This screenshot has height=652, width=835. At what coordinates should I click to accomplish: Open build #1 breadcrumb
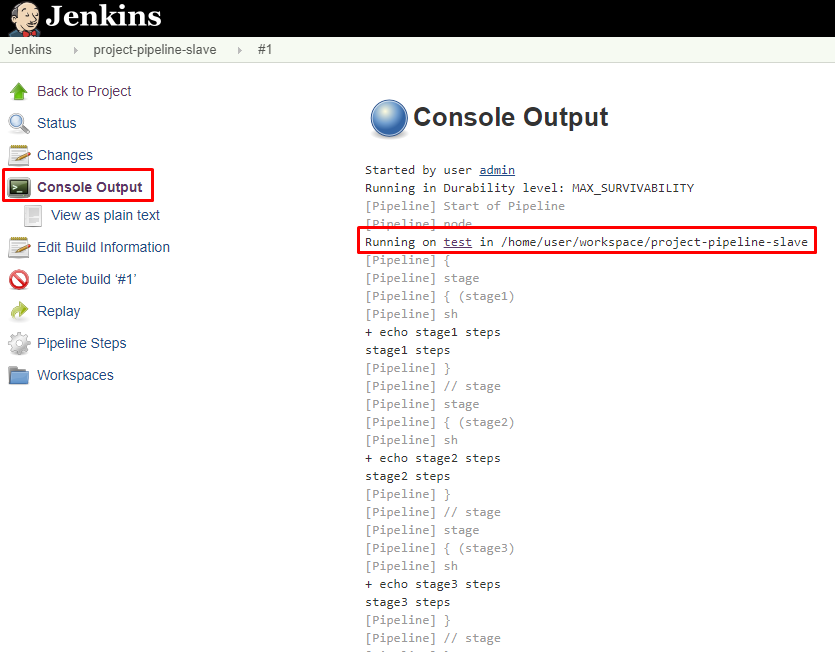point(265,50)
